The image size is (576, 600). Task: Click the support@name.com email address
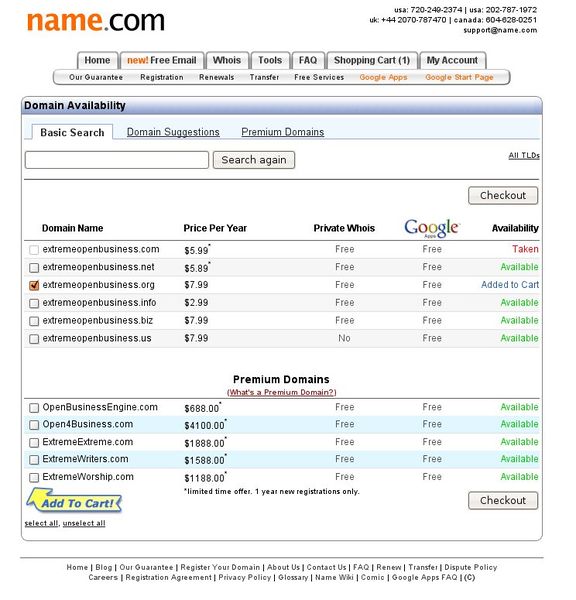coord(500,30)
